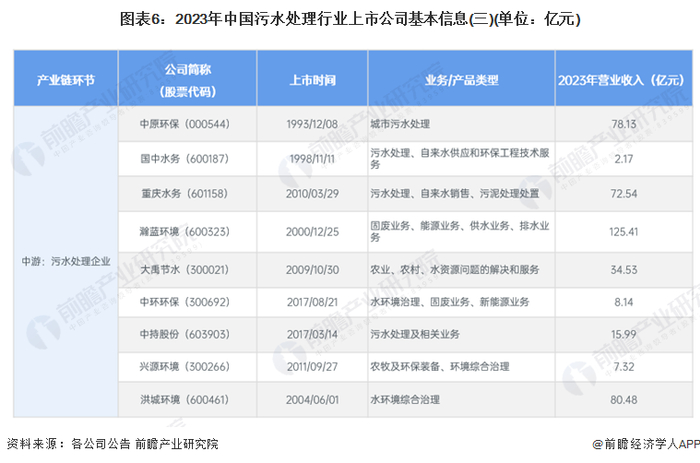
Task: Click the listing date '2009/10/30'
Action: pos(312,270)
